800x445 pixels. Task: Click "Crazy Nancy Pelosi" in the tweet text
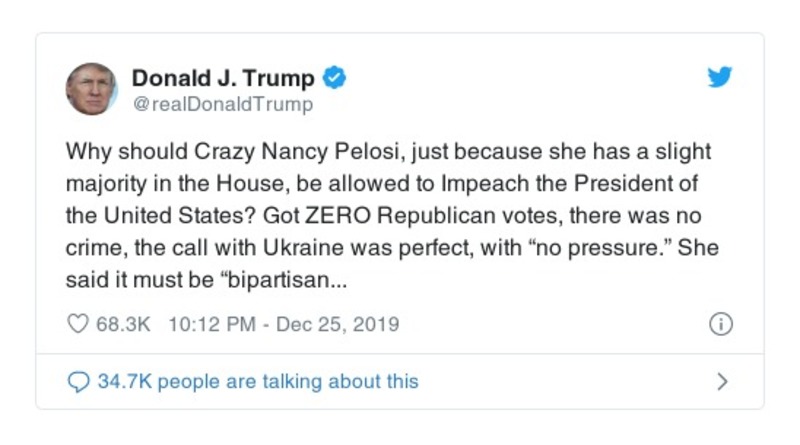click(269, 152)
